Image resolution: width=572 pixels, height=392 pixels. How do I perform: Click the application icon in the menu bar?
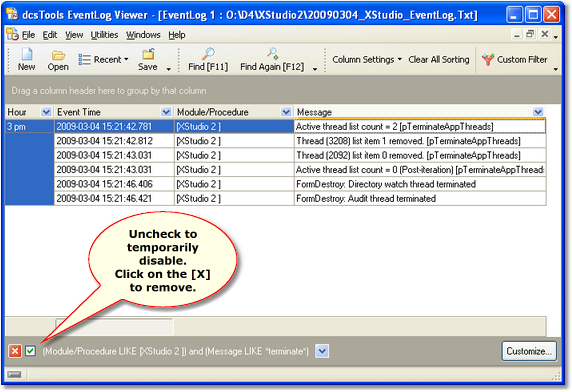point(12,34)
